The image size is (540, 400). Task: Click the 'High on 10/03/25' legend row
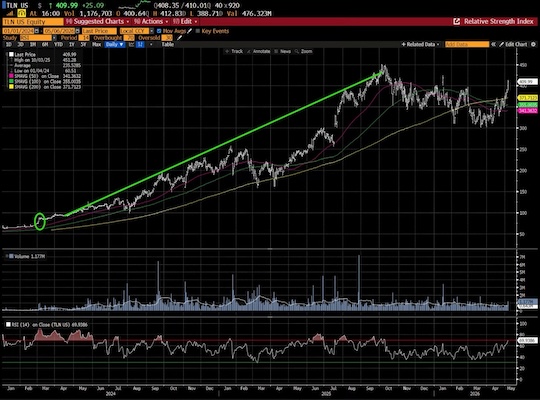(44, 60)
